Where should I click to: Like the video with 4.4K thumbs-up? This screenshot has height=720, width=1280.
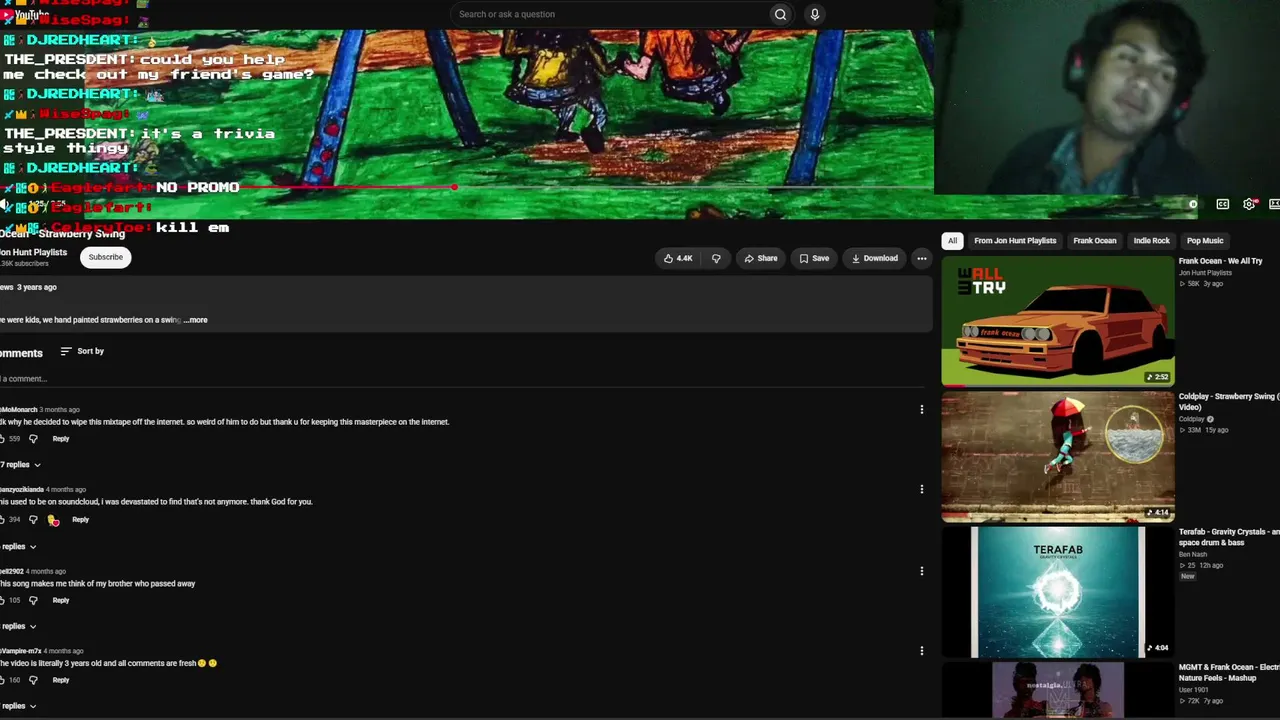coord(679,258)
